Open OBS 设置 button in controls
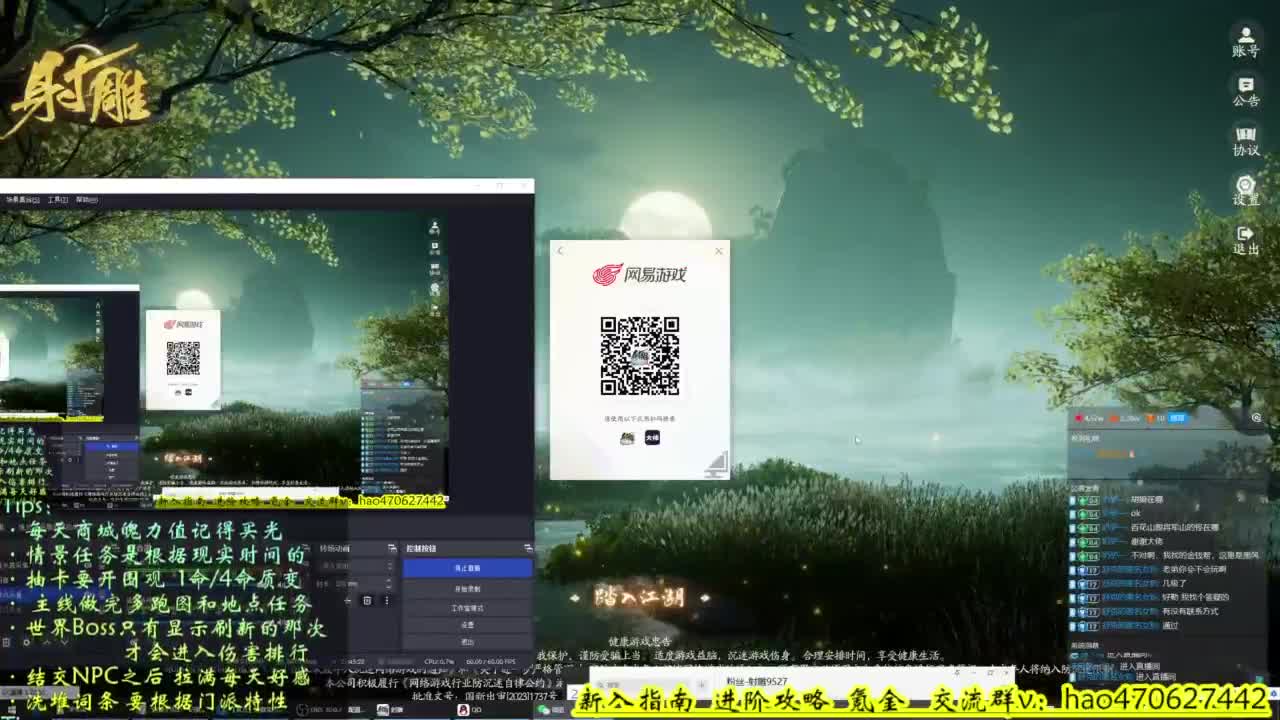 [x=467, y=624]
